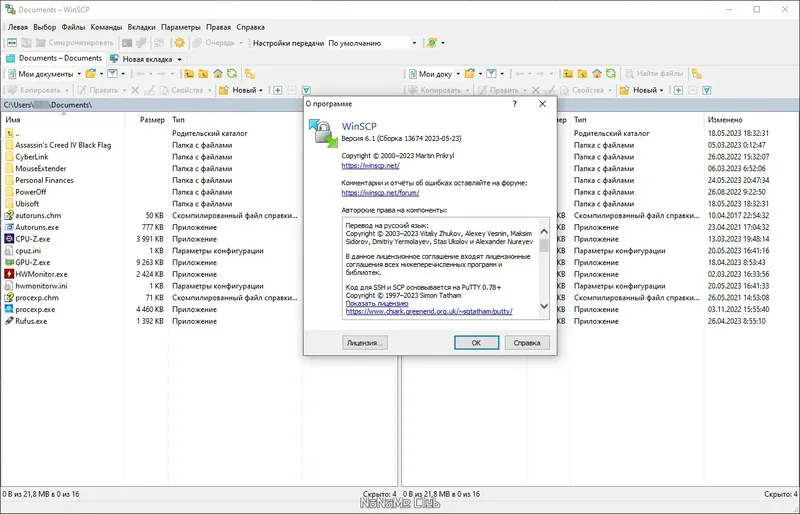This screenshot has width=800, height=514.
Task: Click the scroll-up arrow in the credits box
Action: (544, 231)
